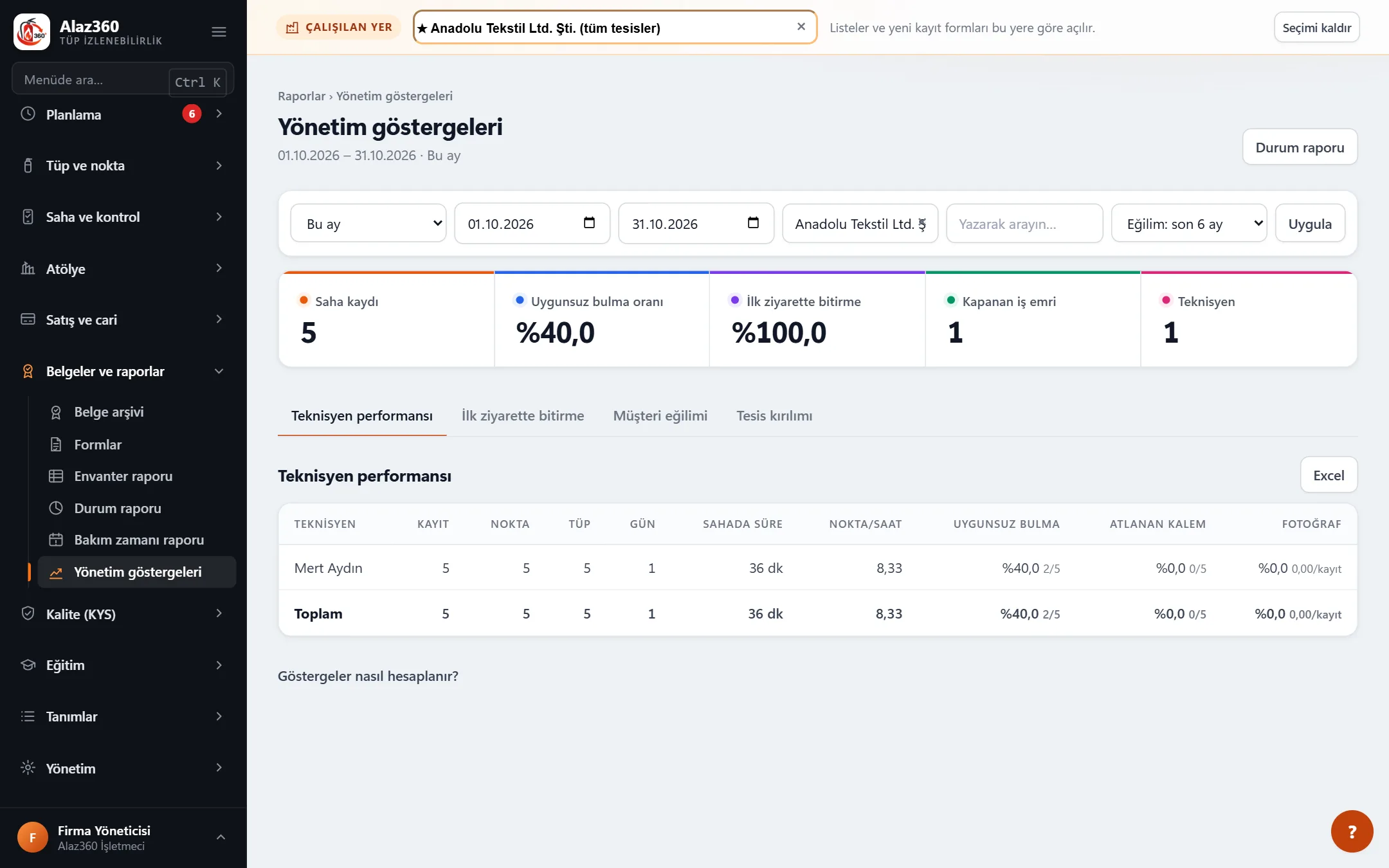
Task: Open the help question mark bubble
Action: 1352,831
